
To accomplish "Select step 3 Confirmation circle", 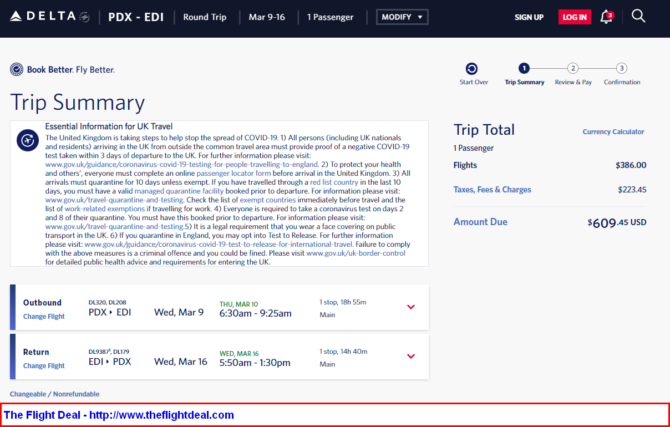I will click(622, 68).
